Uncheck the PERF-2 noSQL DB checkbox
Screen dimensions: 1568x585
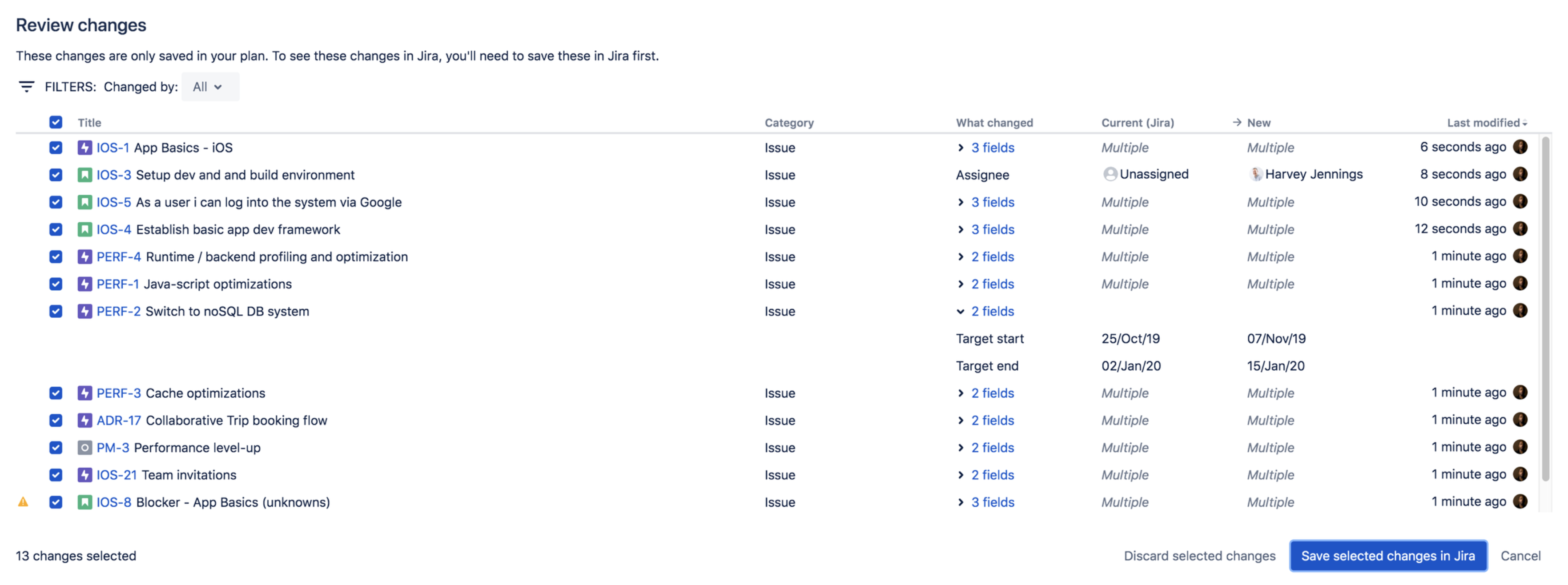(x=56, y=312)
